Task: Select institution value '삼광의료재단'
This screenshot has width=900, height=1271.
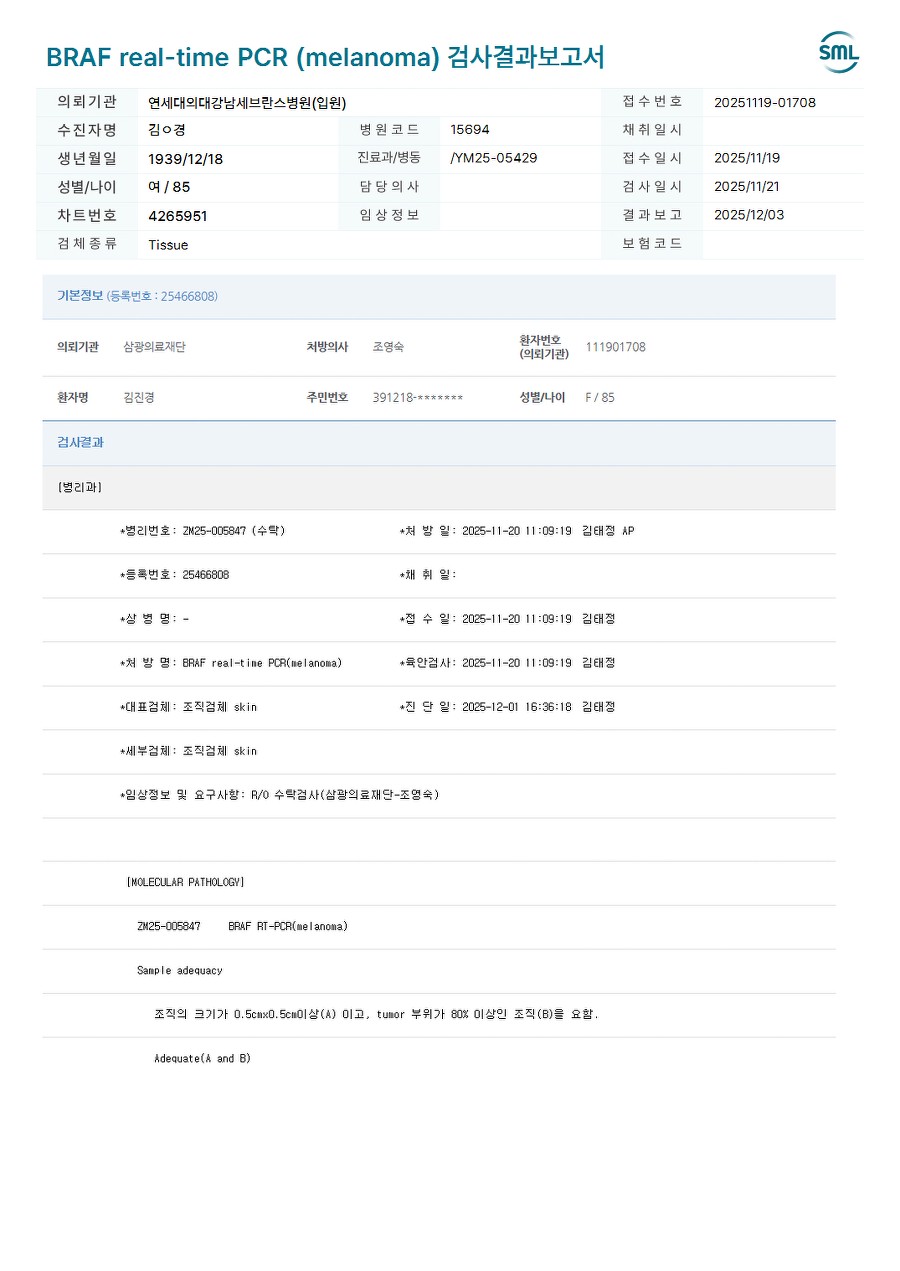Action: [154, 347]
